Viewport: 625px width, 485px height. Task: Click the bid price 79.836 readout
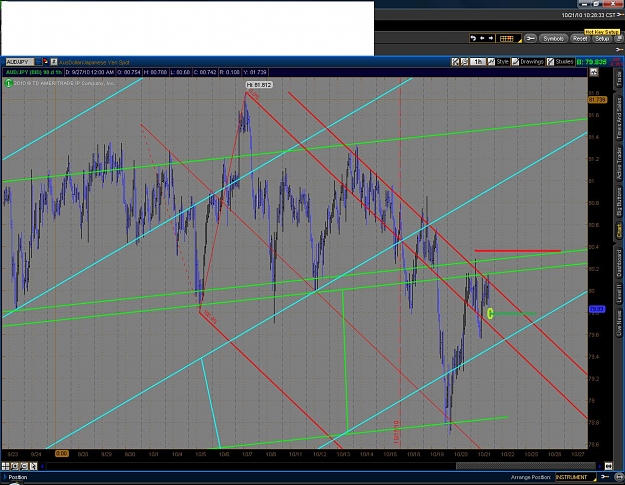592,62
